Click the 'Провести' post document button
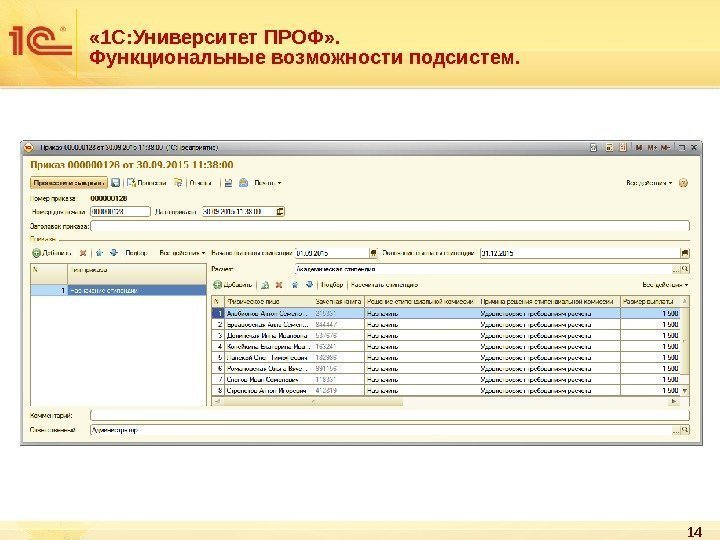This screenshot has height=540, width=720. coord(147,183)
